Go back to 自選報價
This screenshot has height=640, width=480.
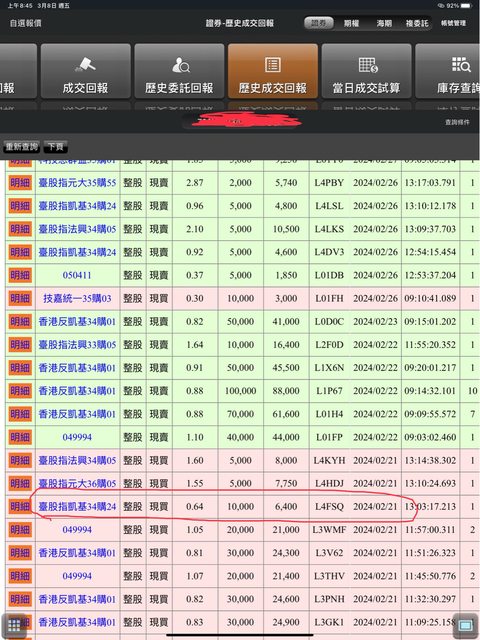(25, 23)
